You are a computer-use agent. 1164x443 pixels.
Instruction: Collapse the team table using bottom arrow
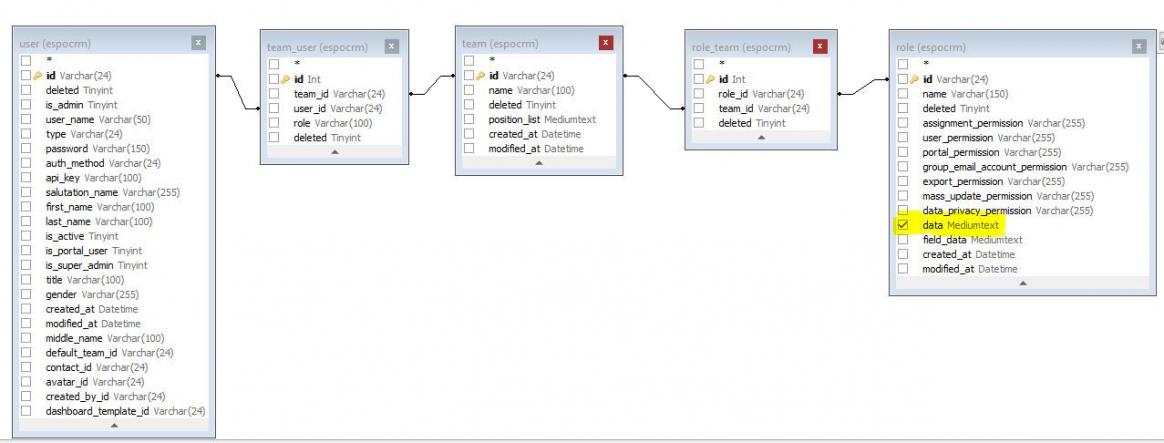[539, 163]
